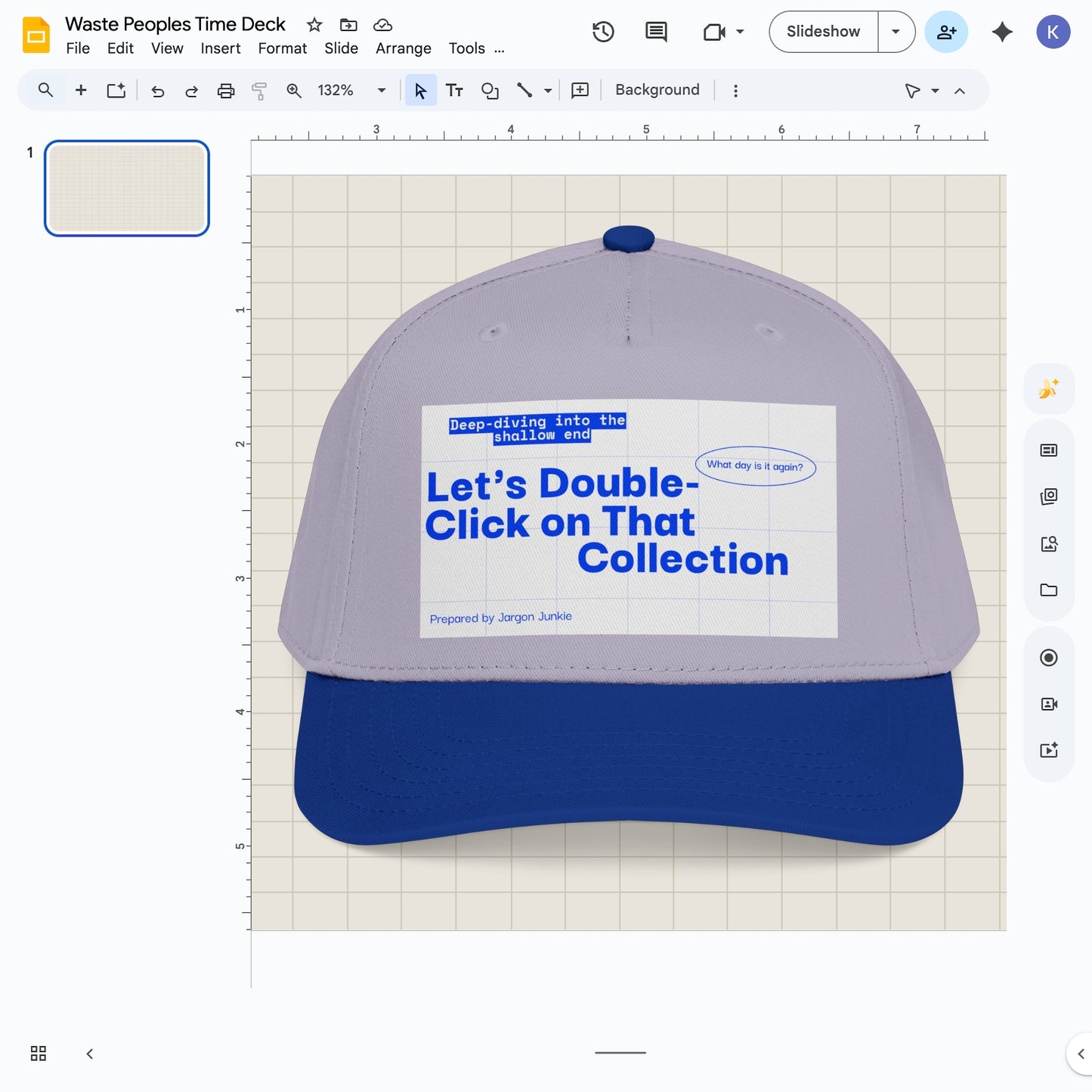1092x1092 pixels.
Task: Open Gemini sparkle icon
Action: (x=1002, y=32)
